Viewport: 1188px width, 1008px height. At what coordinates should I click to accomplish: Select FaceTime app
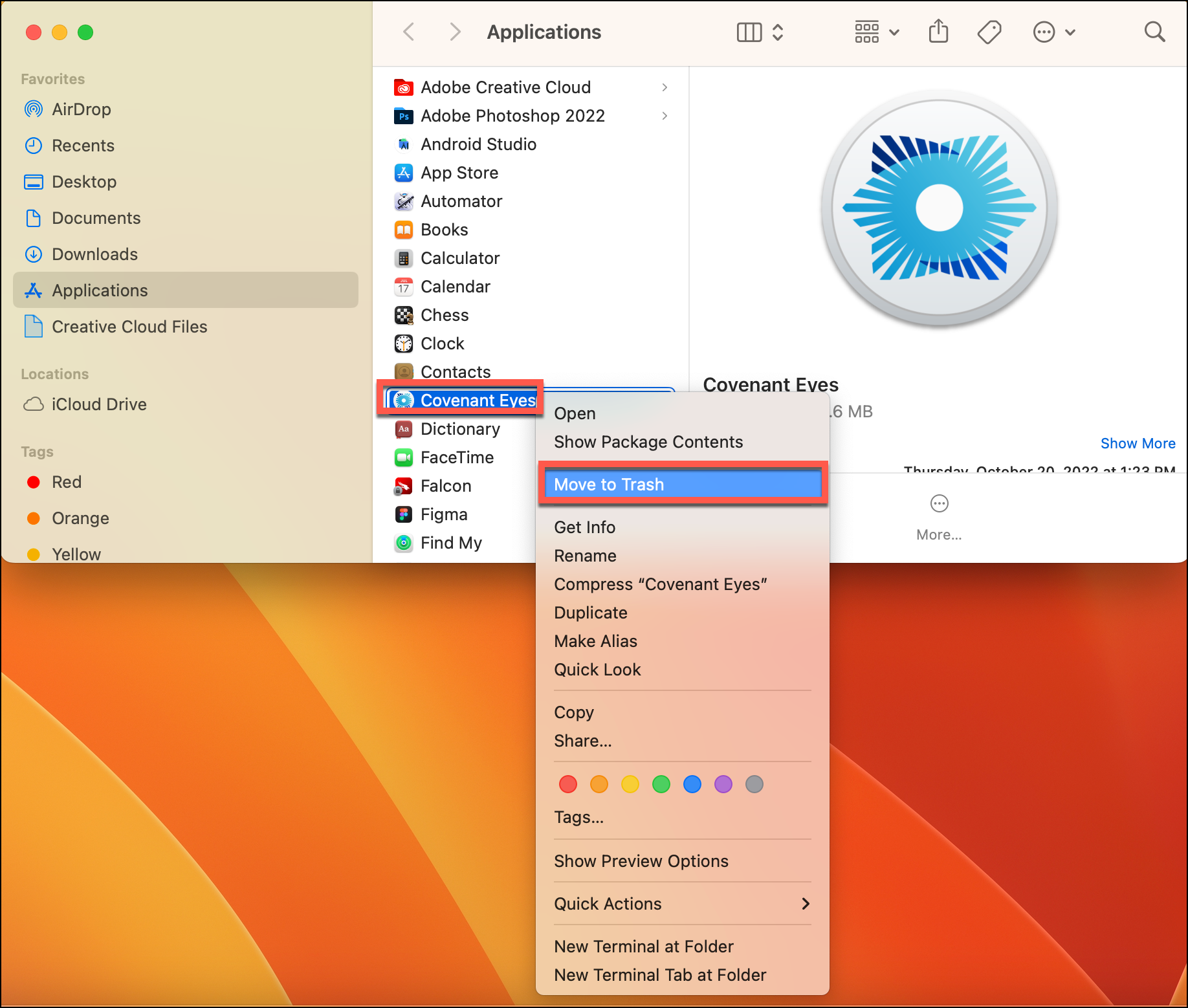[461, 457]
